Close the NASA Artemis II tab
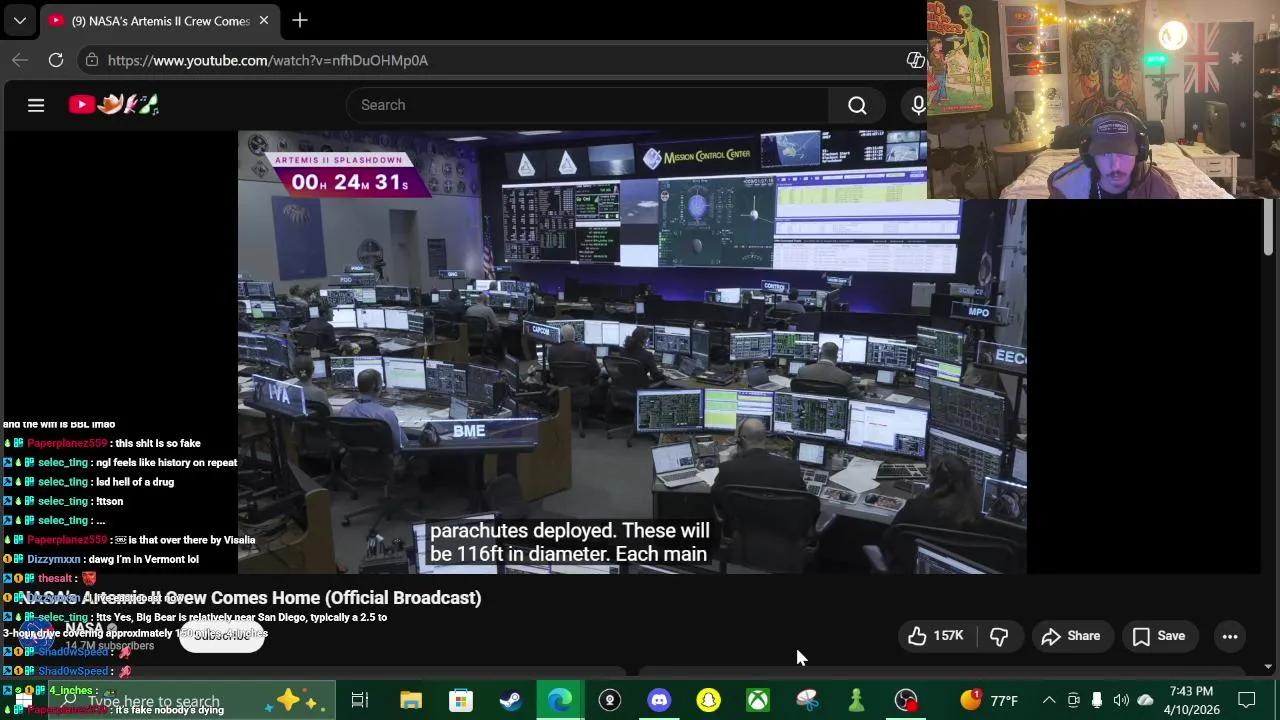This screenshot has height=720, width=1280. tap(264, 20)
